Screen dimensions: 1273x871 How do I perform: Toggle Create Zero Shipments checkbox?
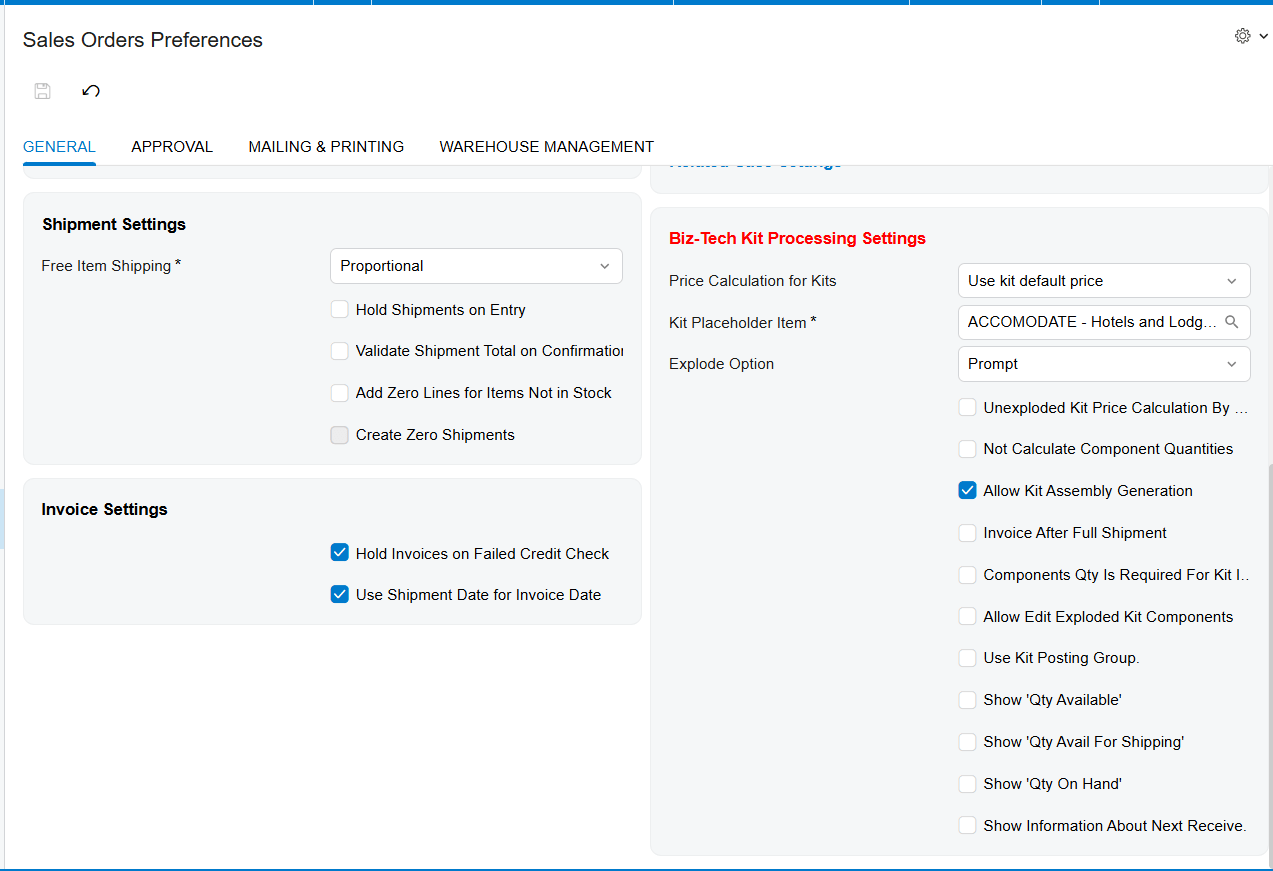coord(340,435)
